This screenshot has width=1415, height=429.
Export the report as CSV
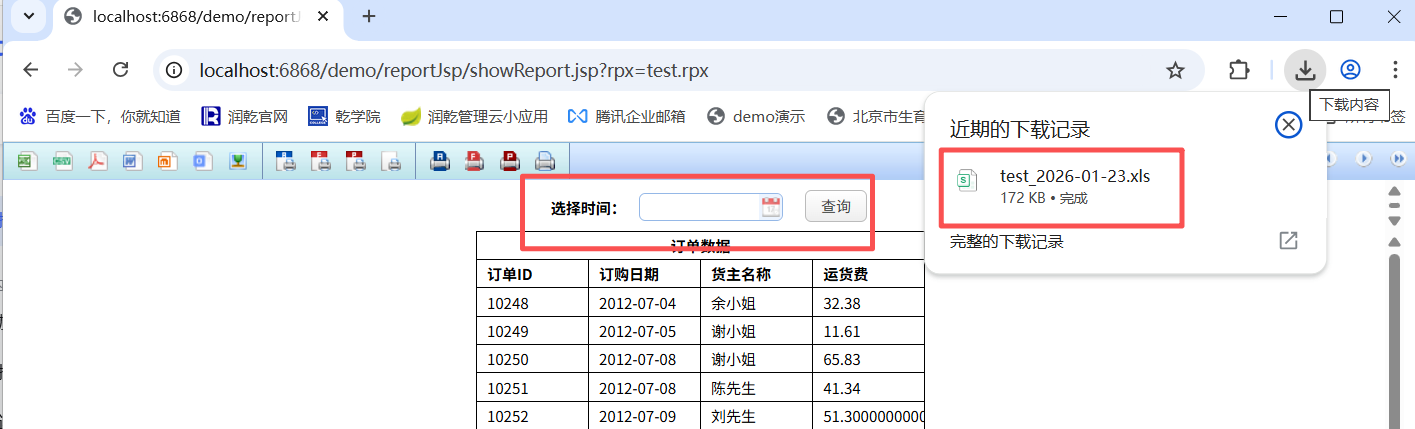click(63, 160)
